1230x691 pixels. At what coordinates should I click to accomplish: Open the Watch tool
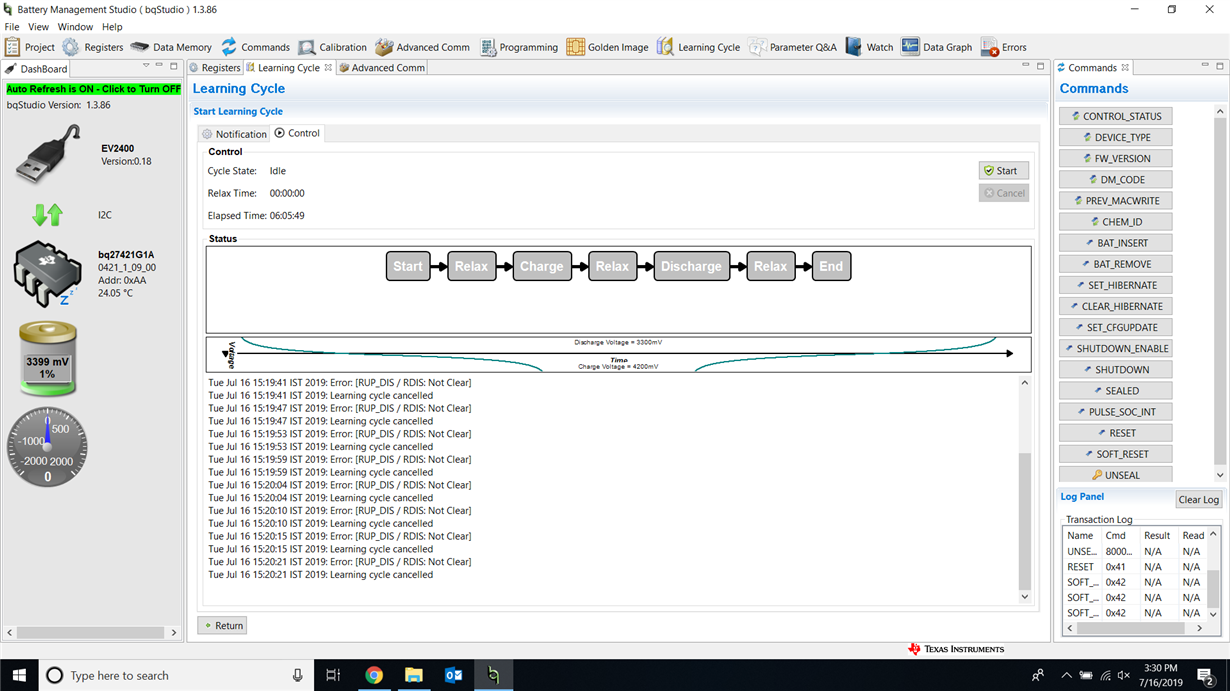tap(869, 47)
